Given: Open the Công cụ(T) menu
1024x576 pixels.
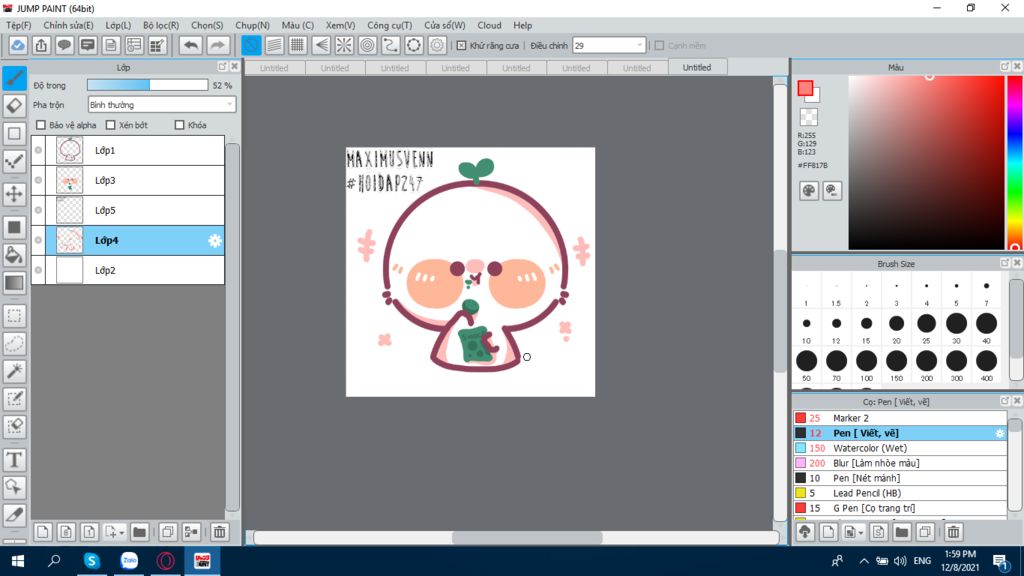Looking at the screenshot, I should [x=389, y=25].
